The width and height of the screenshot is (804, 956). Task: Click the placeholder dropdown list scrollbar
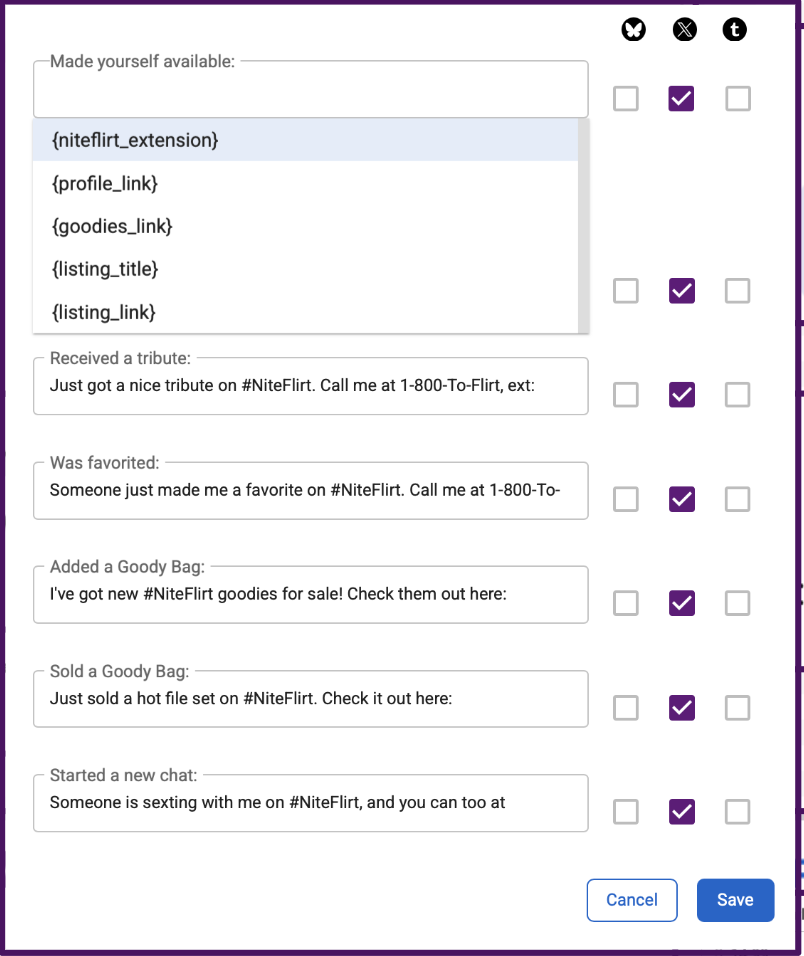[x=583, y=226]
